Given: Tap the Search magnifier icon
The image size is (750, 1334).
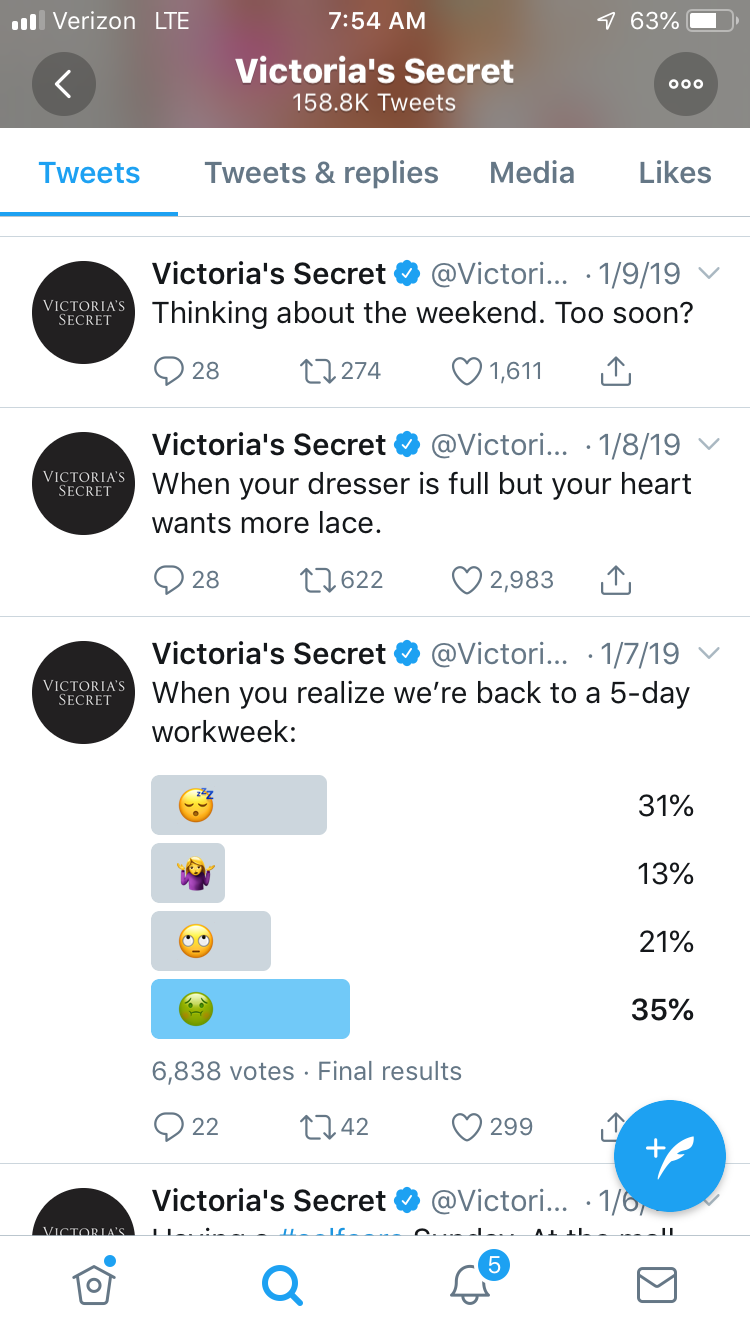Looking at the screenshot, I should [x=282, y=1284].
